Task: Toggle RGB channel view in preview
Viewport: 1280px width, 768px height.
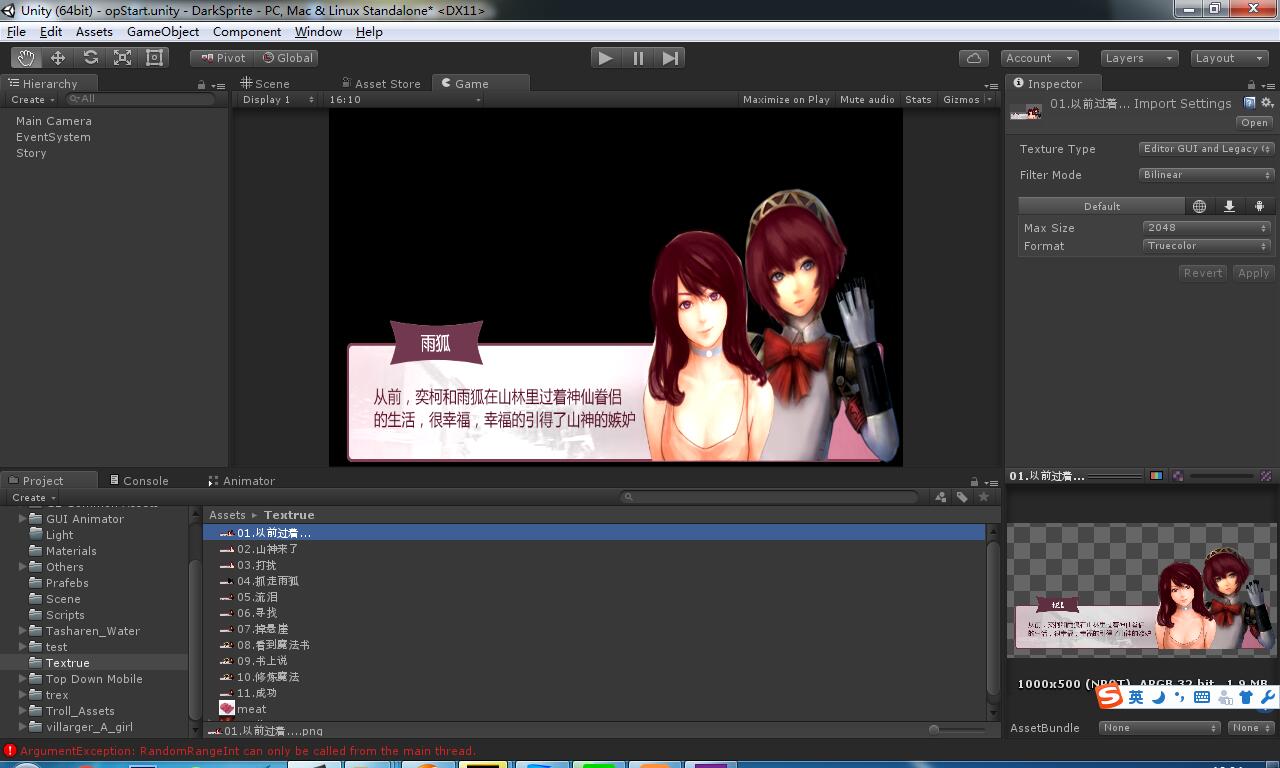Action: (x=1157, y=476)
